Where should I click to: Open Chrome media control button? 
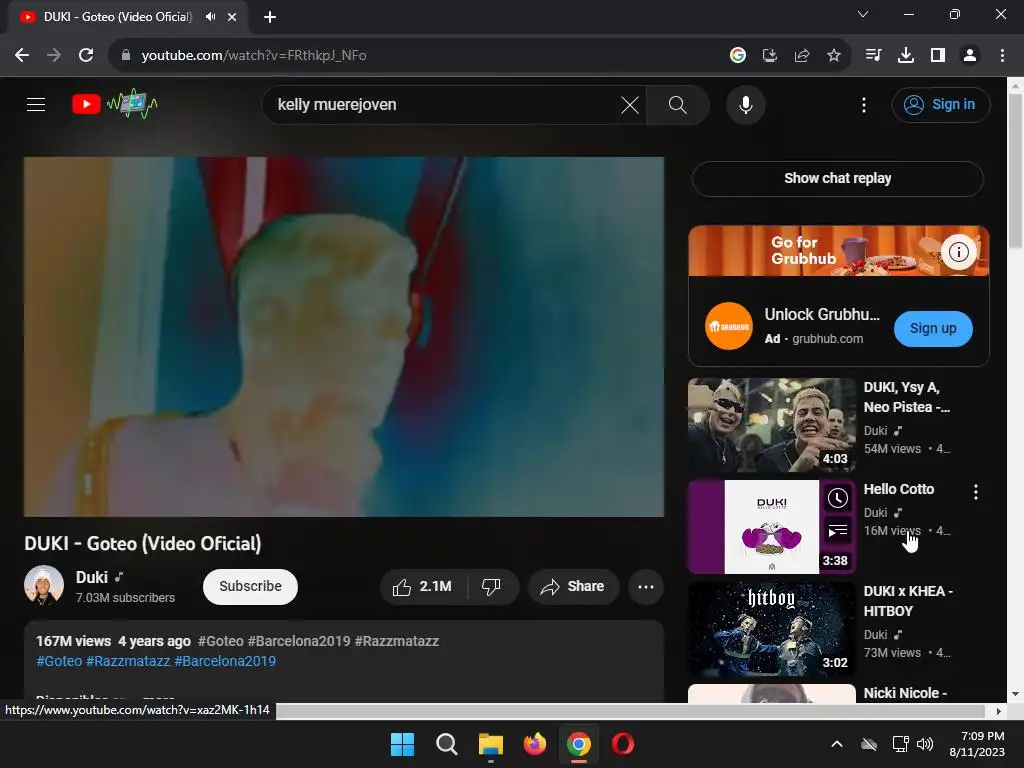(873, 56)
